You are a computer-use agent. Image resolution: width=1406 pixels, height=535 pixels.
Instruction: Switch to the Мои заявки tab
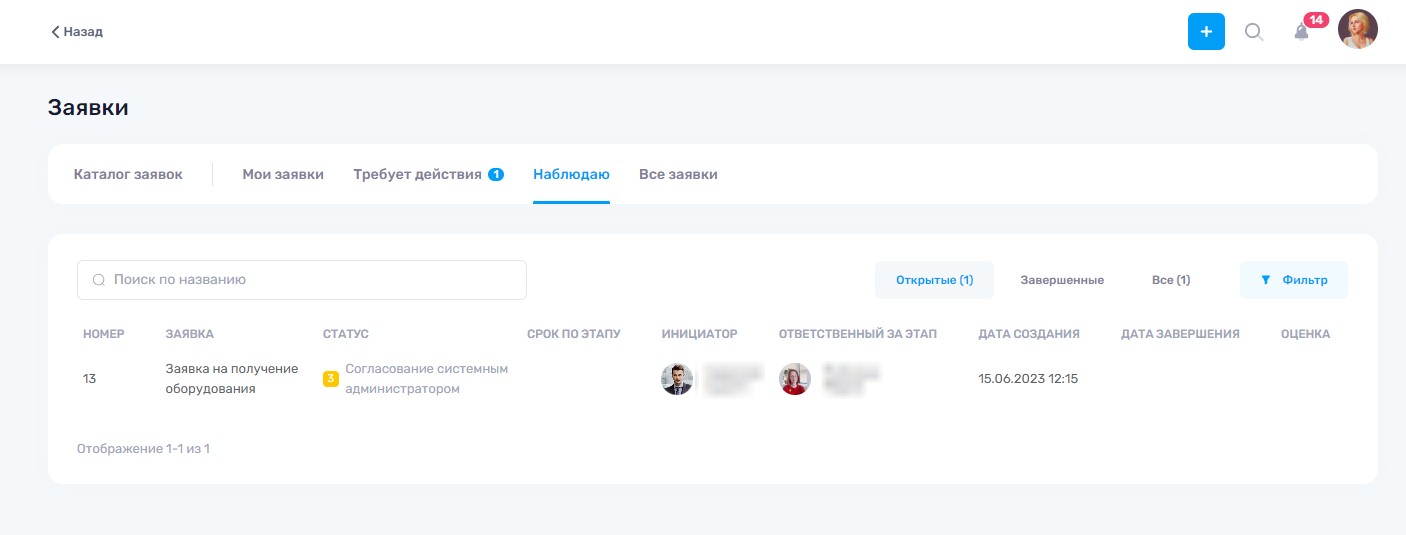283,174
